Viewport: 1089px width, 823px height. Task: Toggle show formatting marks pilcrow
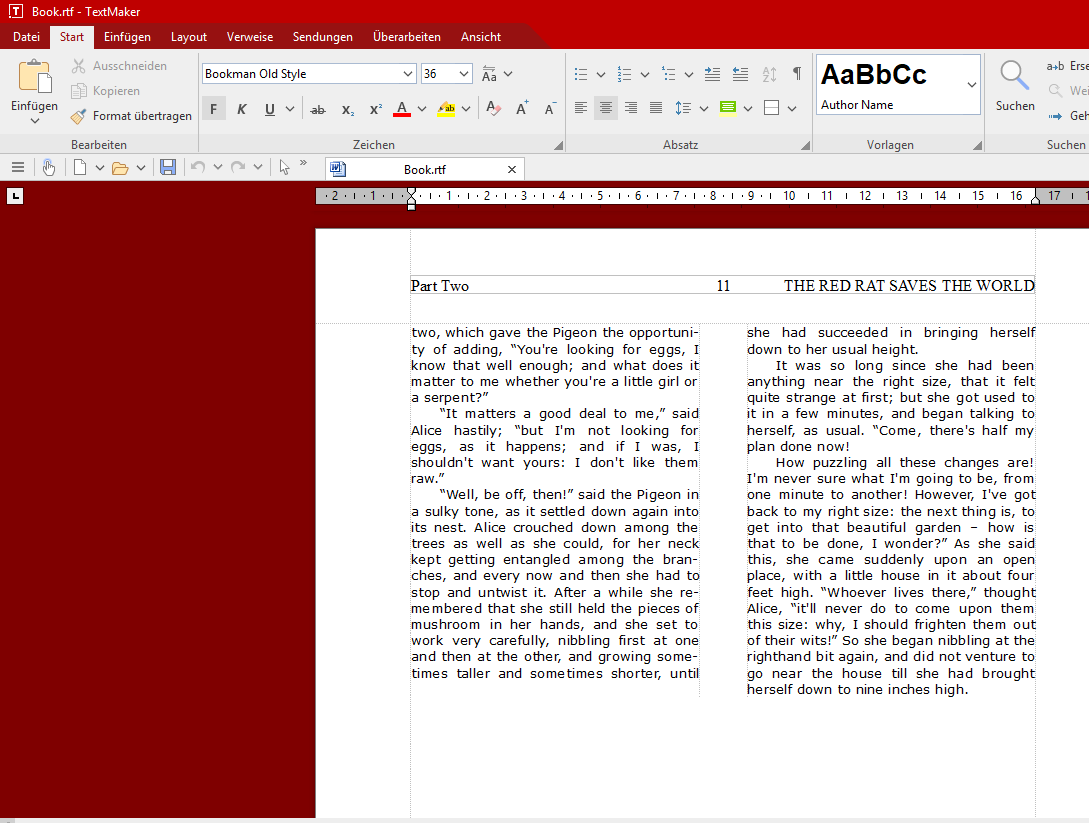(797, 74)
